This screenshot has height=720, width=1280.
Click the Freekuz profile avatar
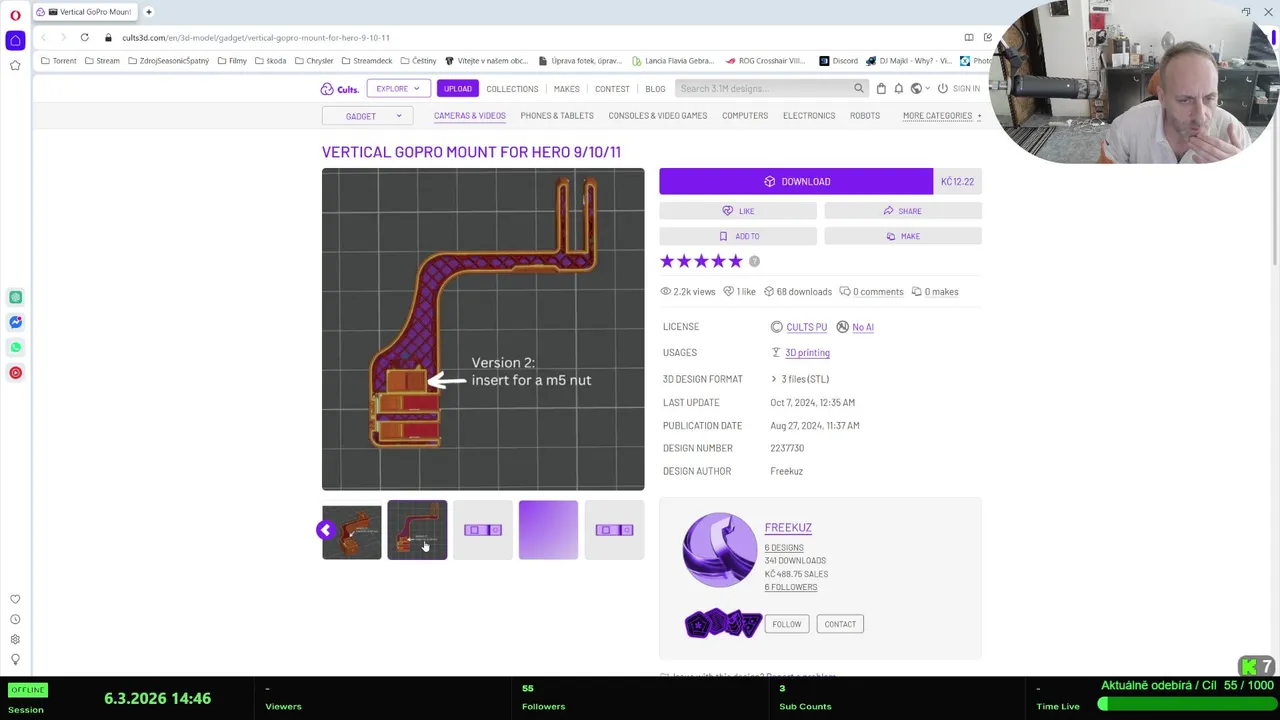coord(720,550)
